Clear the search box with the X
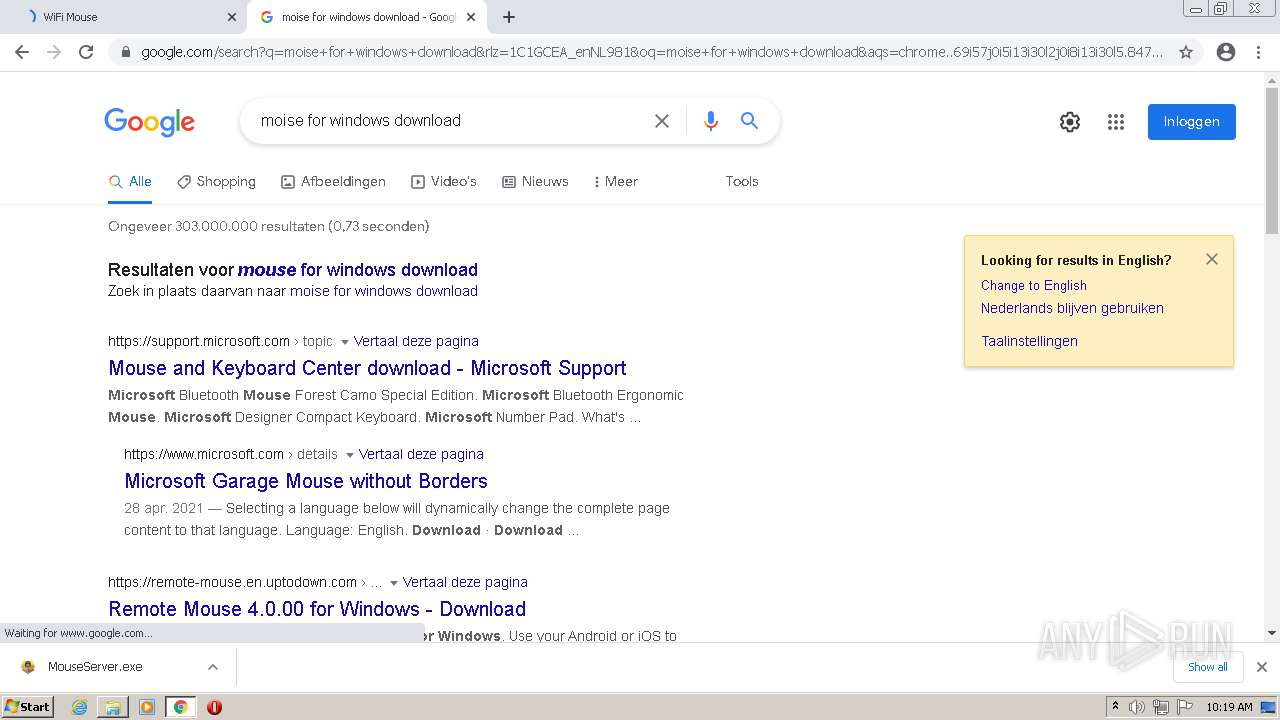This screenshot has height=720, width=1280. tap(662, 121)
